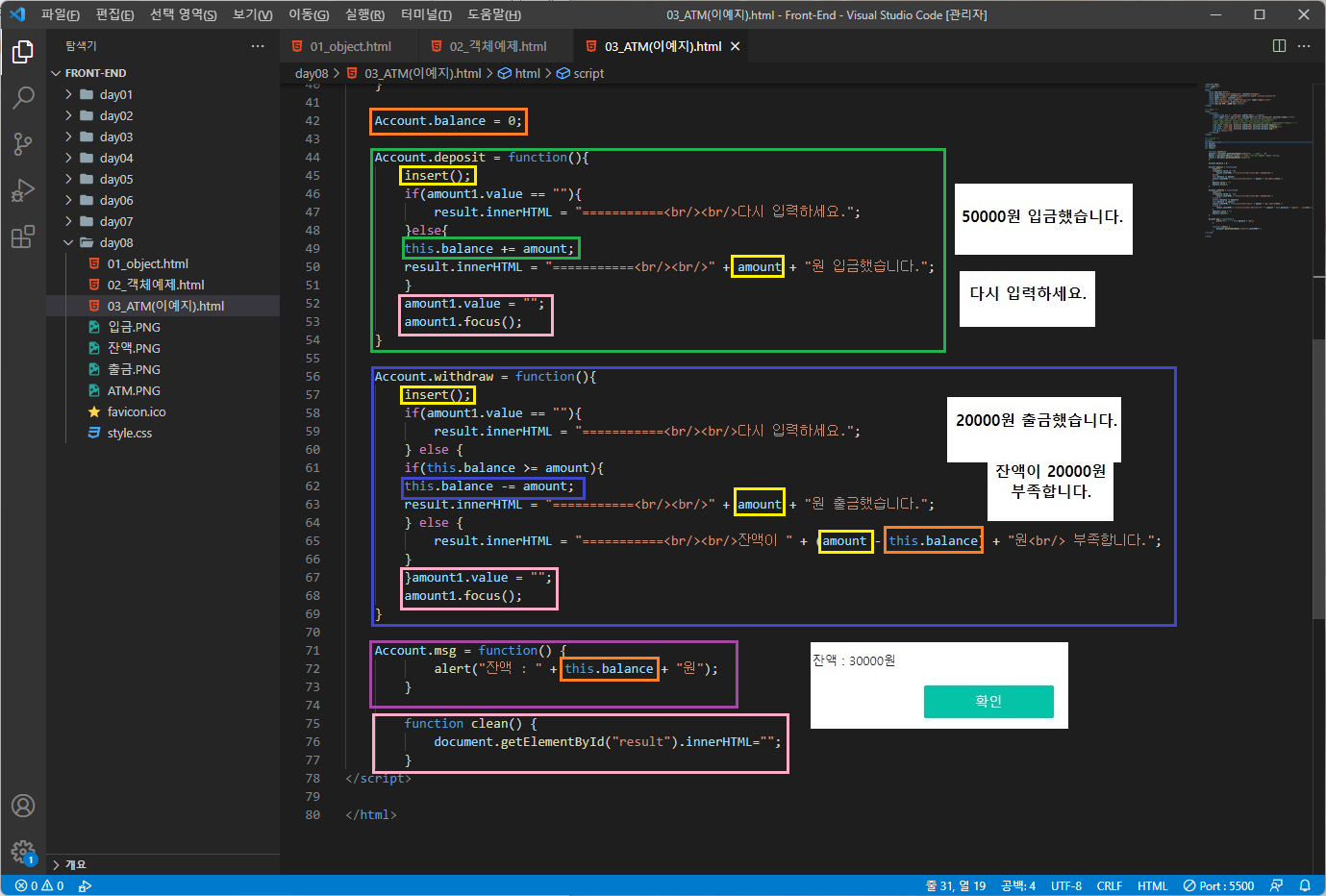Open the 파일(F) menu
This screenshot has width=1326, height=896.
tap(60, 14)
